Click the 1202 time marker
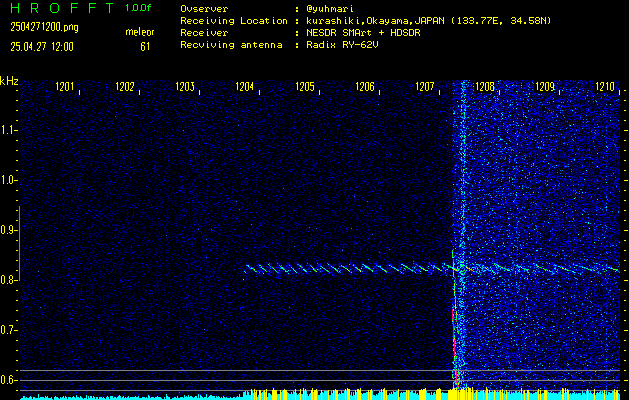The height and width of the screenshot is (400, 629). [124, 86]
